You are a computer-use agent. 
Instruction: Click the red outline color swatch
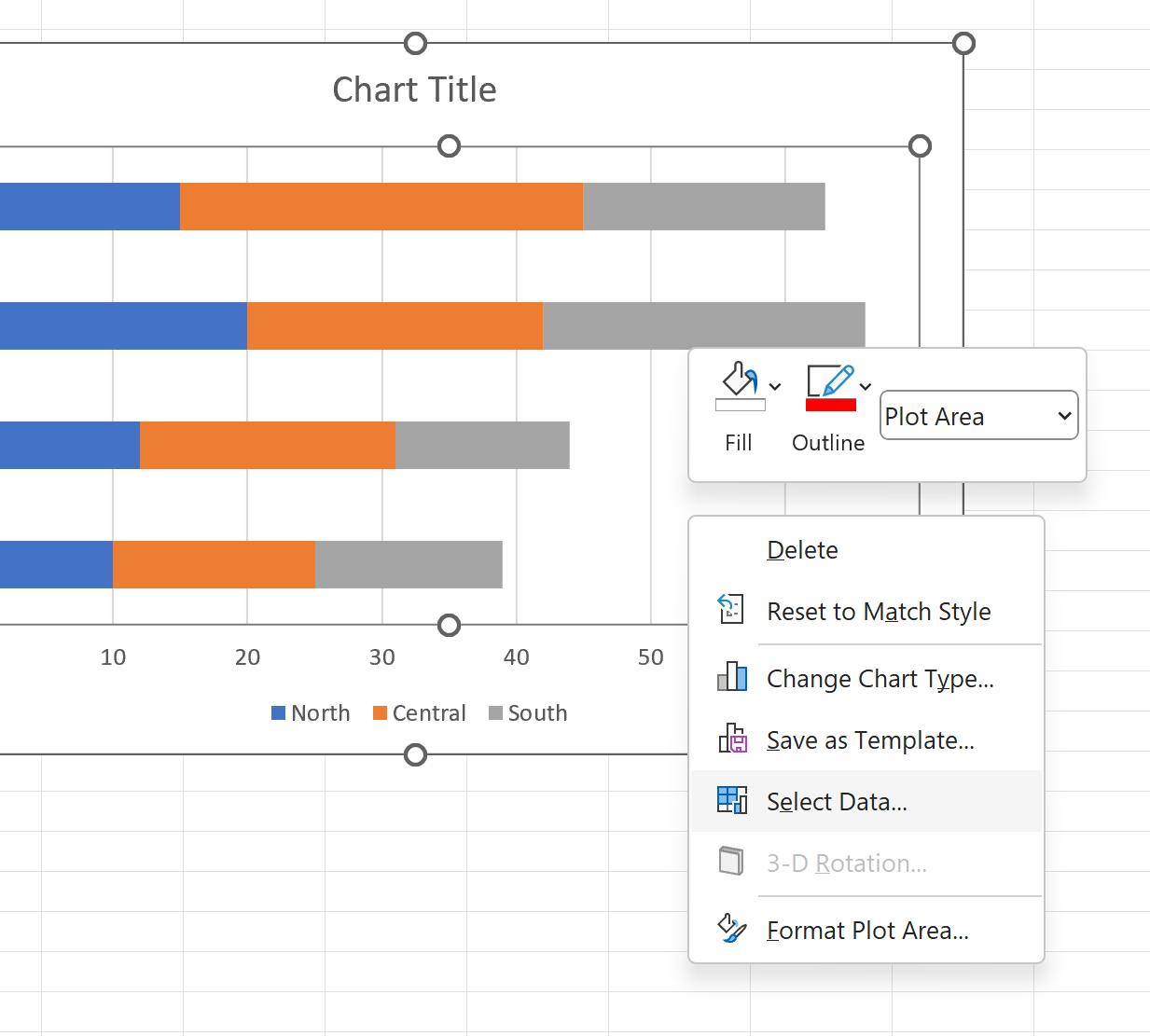831,405
